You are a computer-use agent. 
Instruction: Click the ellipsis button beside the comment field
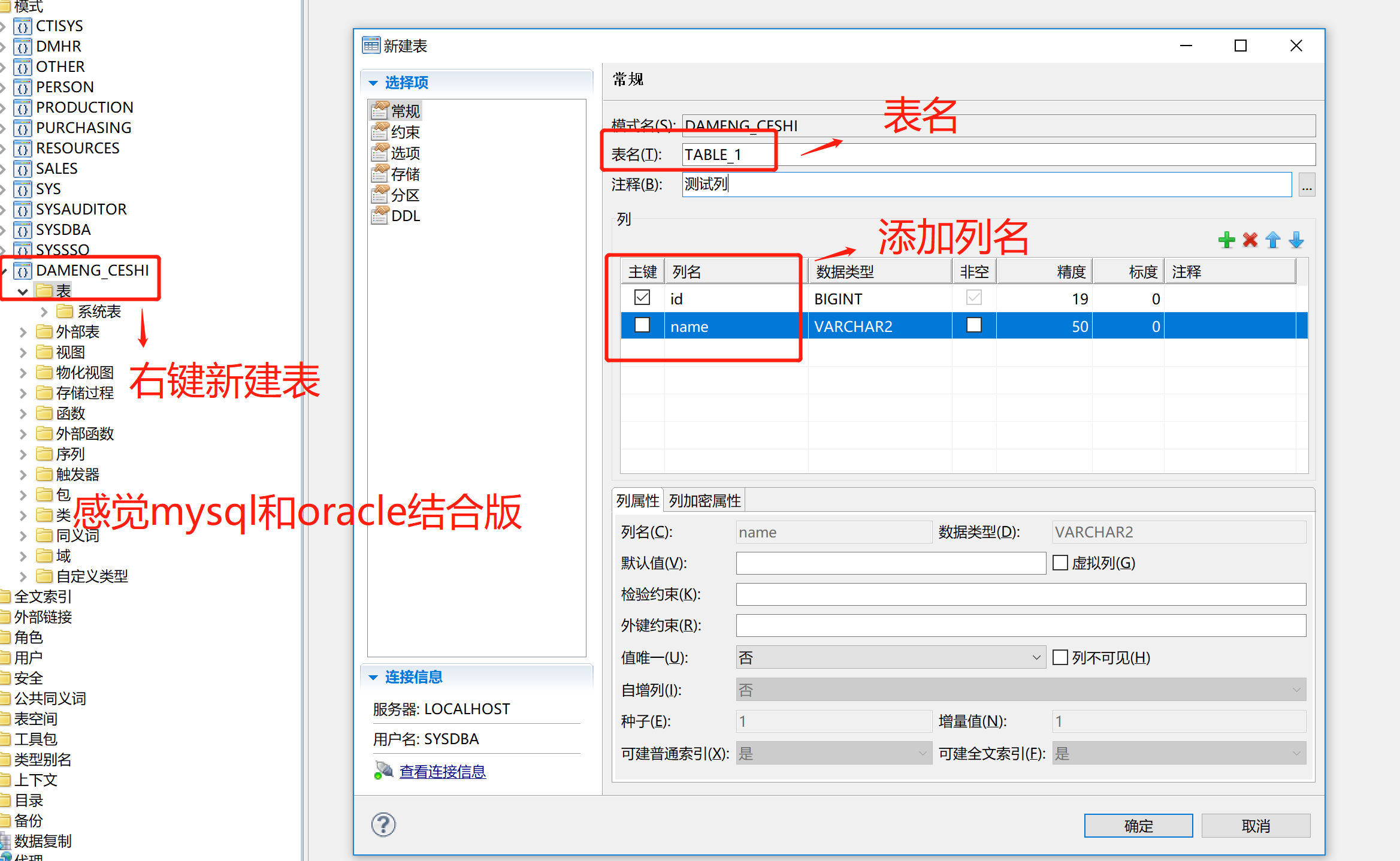click(x=1307, y=185)
